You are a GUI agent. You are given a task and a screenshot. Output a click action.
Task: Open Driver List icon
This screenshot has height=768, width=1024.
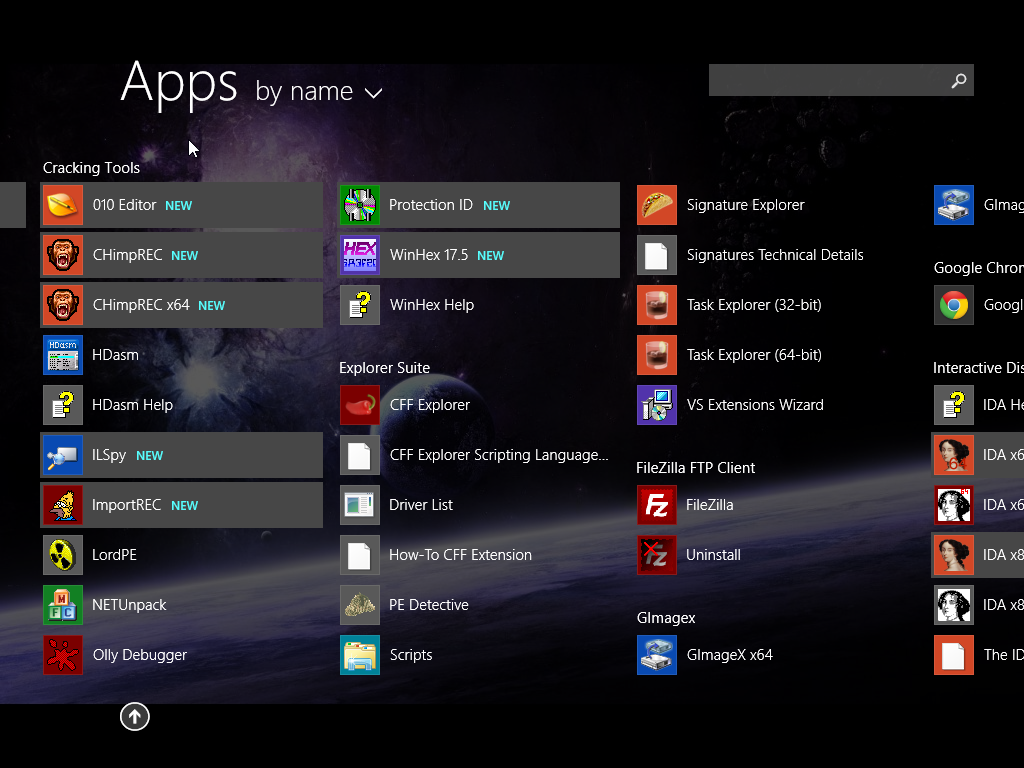pos(360,505)
